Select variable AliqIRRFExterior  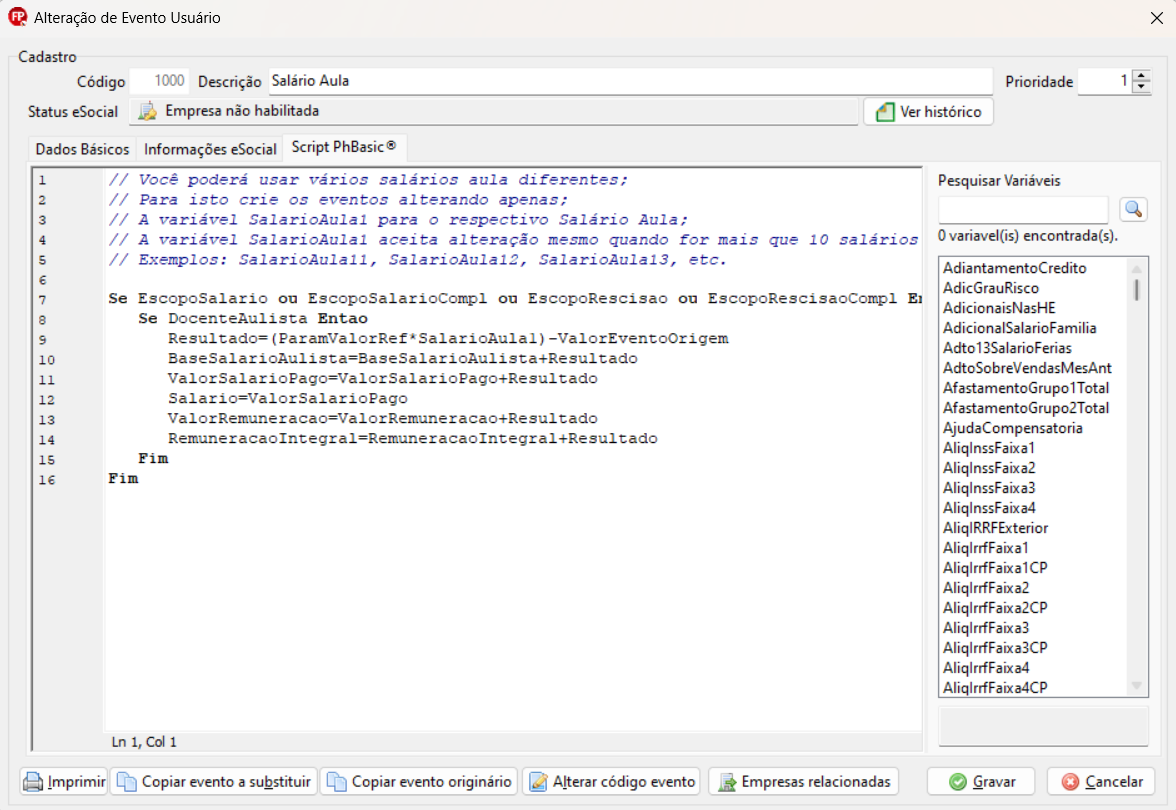click(x=995, y=528)
